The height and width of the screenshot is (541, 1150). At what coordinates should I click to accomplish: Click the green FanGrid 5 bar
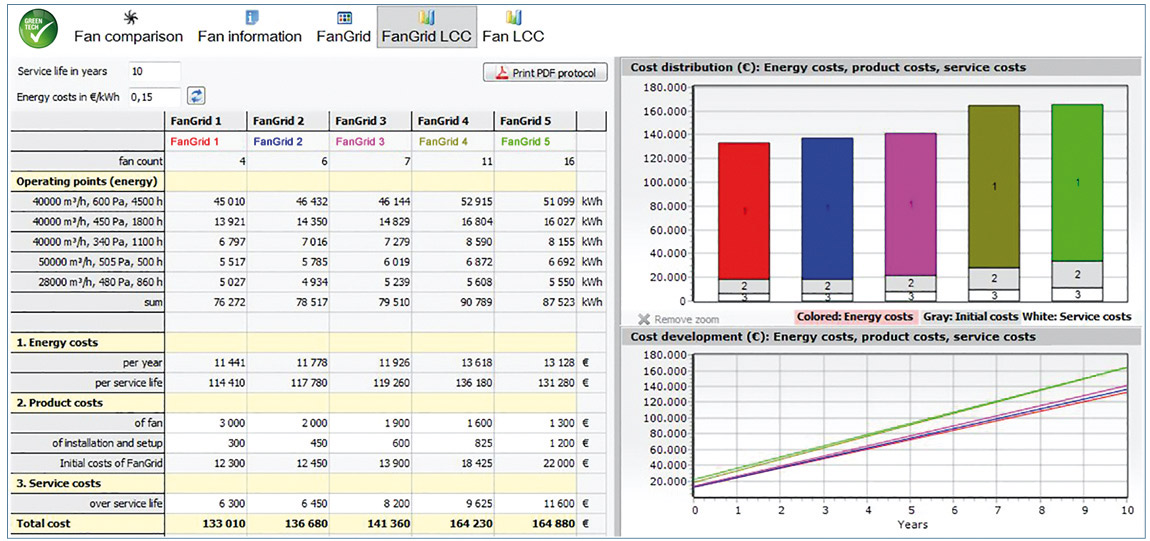tap(1077, 183)
